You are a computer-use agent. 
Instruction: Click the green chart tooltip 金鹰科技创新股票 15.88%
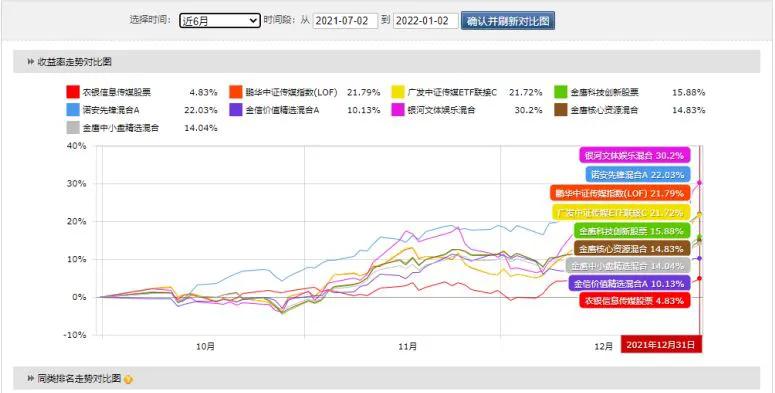[x=632, y=230]
